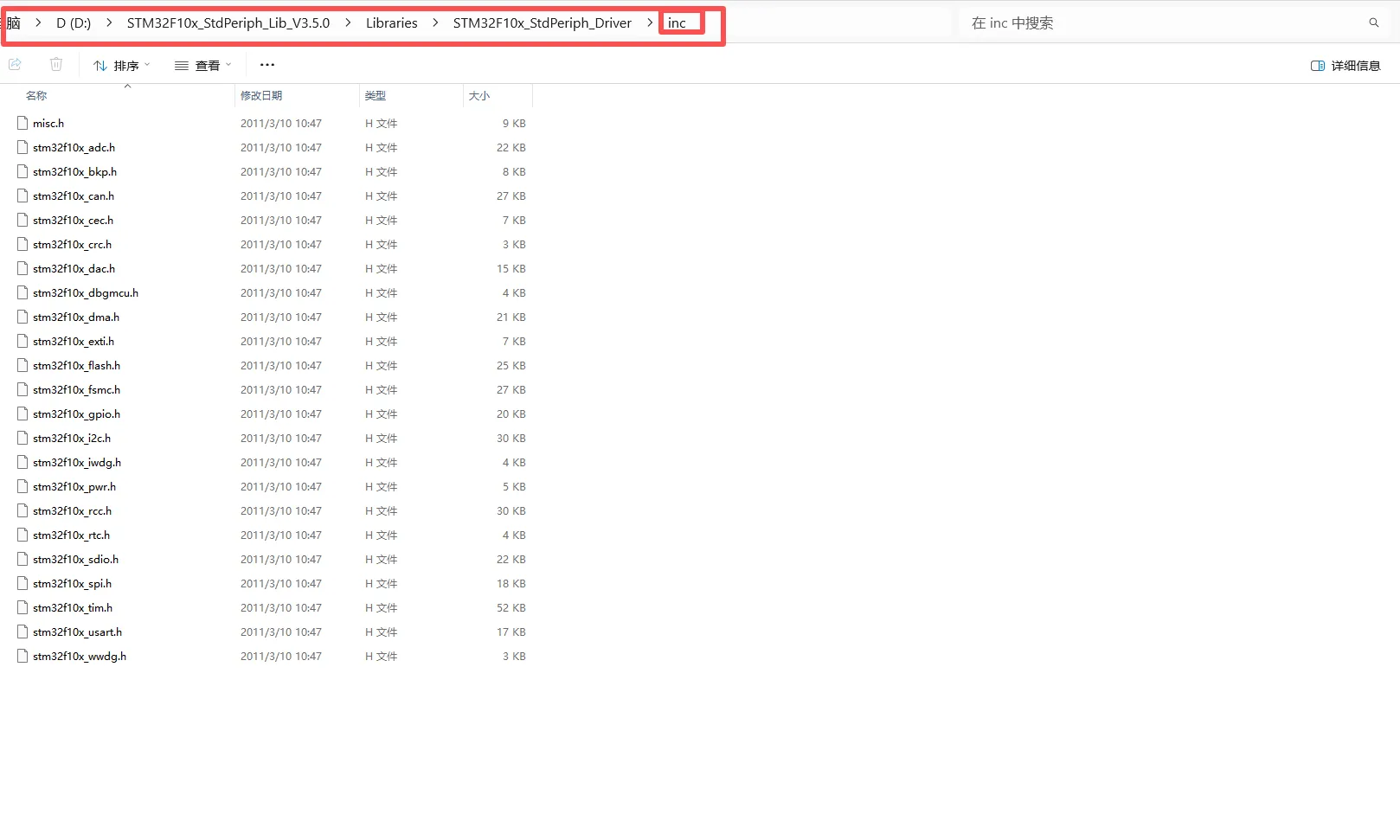
Task: Select stm32f10x_adc.h file icon
Action: (22, 148)
